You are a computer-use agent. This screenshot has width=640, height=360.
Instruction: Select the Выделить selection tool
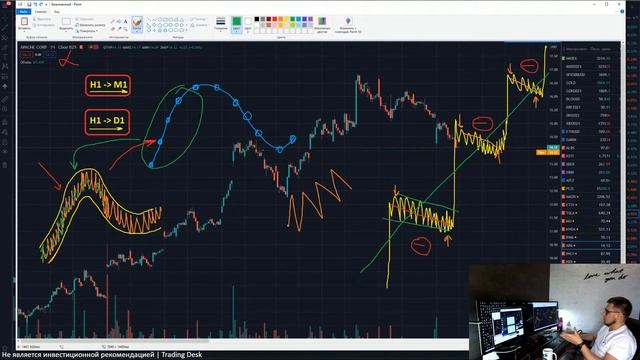(66, 22)
